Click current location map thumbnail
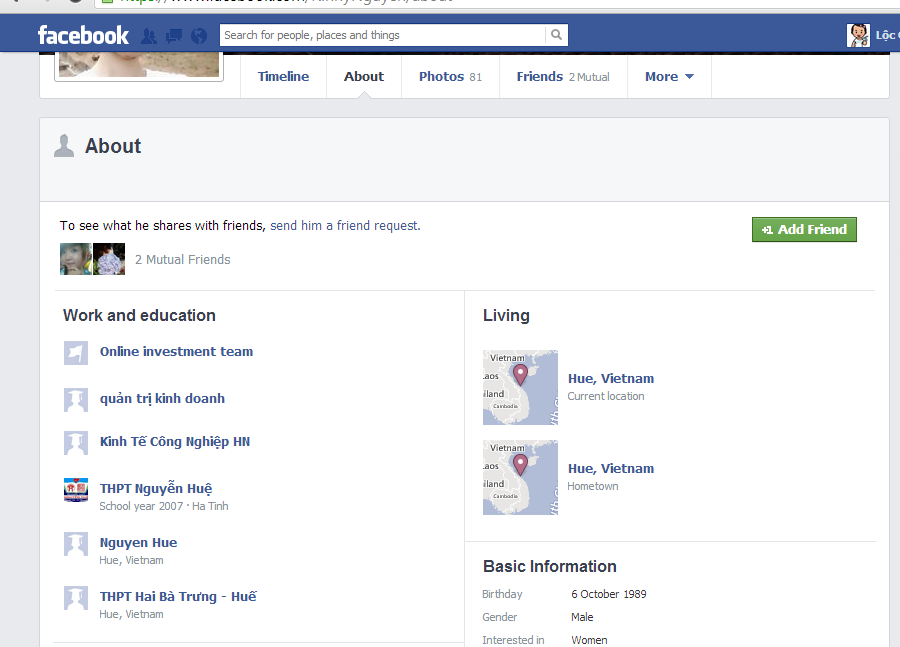Viewport: 900px width, 647px height. (521, 388)
